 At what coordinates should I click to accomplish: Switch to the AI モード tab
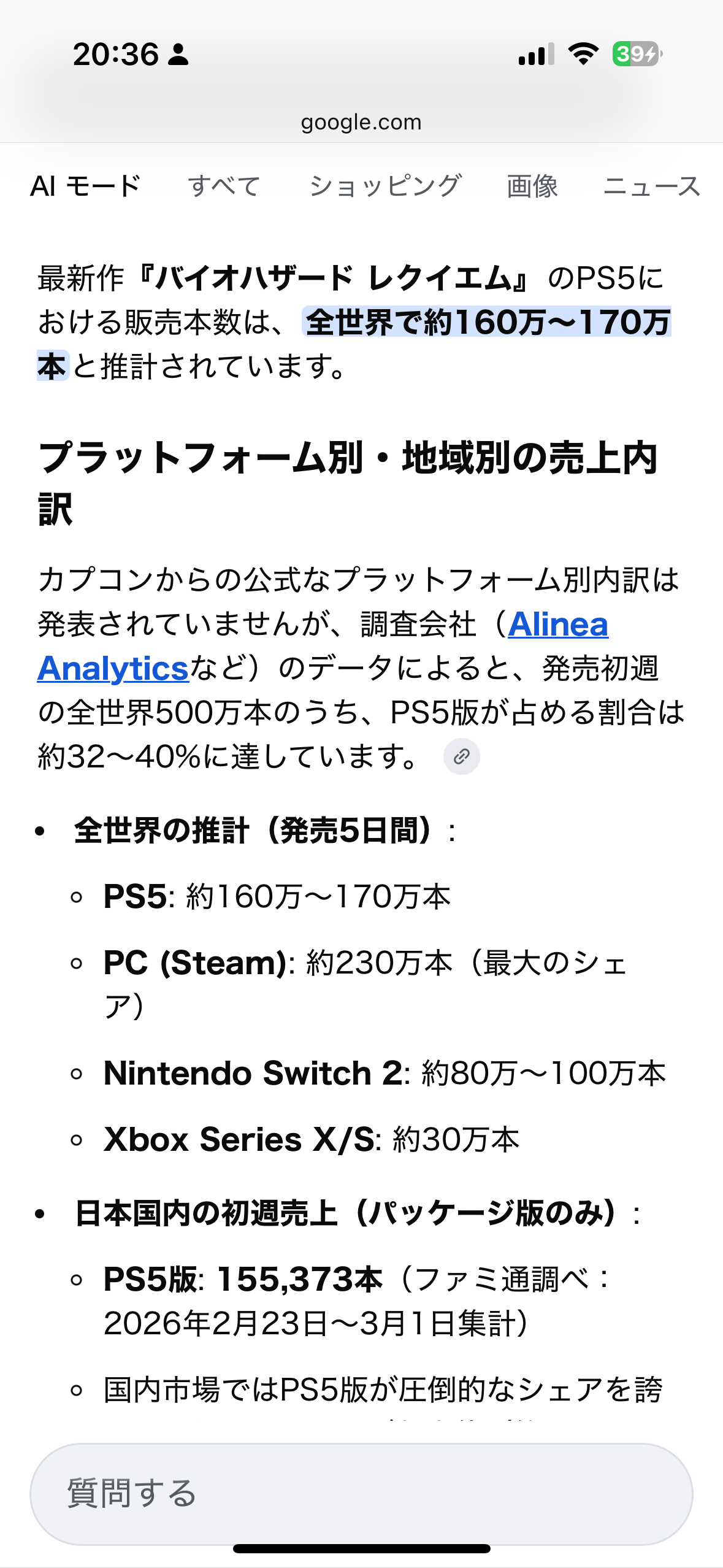(86, 186)
